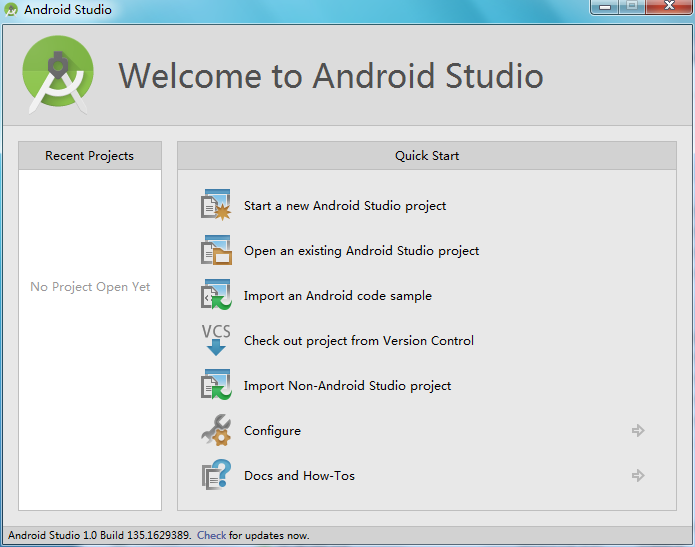Click the Welcome to Android Studio heading
Image resolution: width=695 pixels, height=547 pixels.
tap(331, 76)
